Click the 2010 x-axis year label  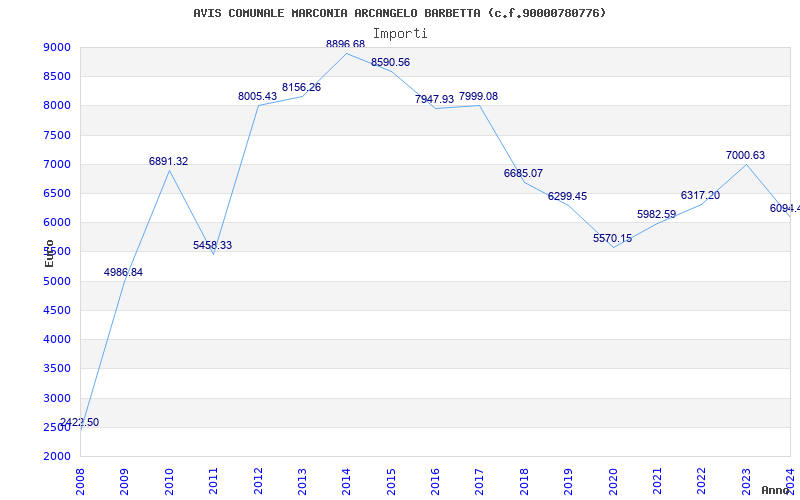pyautogui.click(x=169, y=482)
